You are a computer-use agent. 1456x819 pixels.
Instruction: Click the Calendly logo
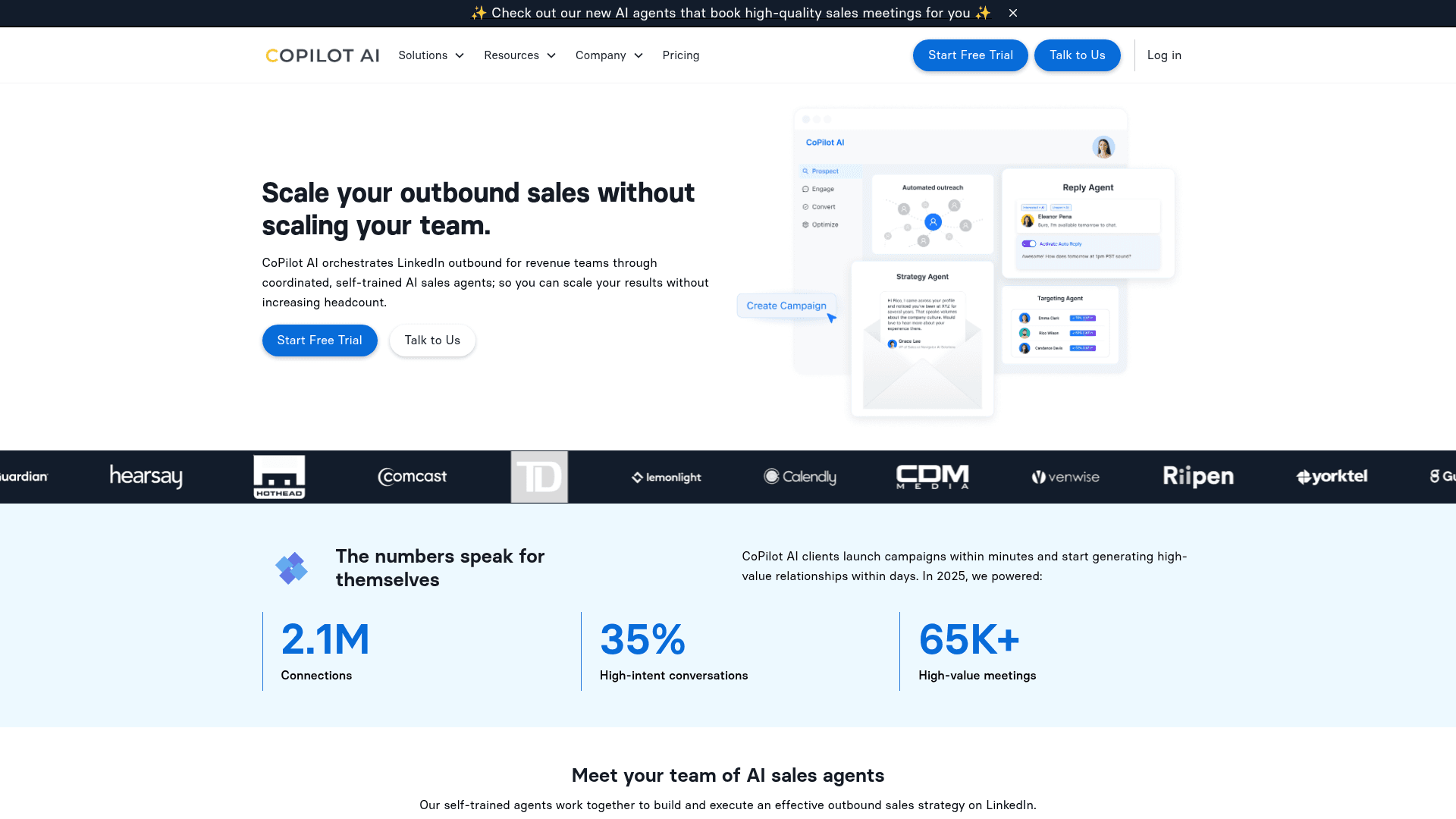[800, 477]
